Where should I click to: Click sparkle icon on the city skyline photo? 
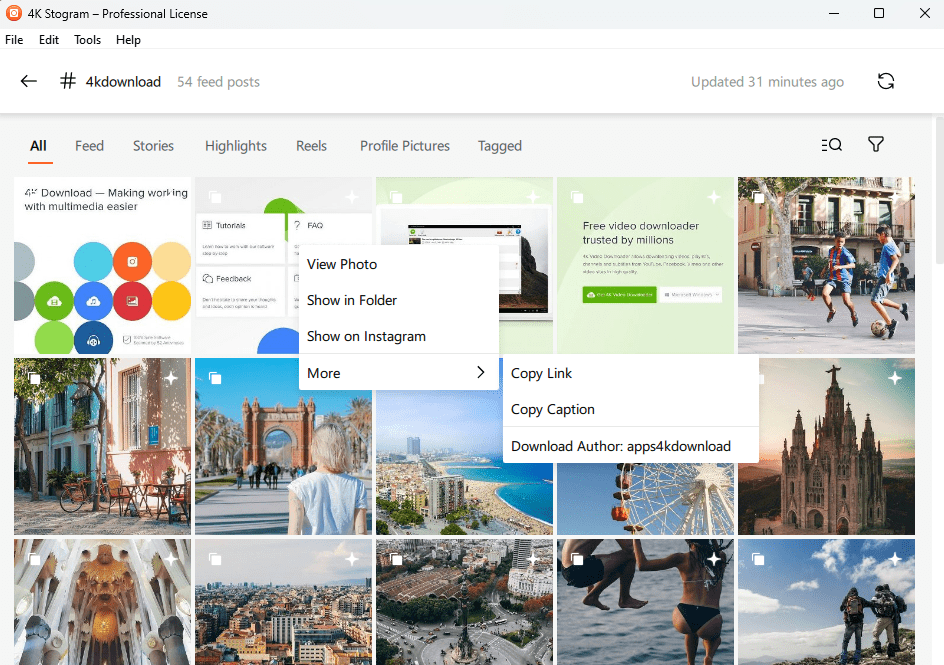352,560
